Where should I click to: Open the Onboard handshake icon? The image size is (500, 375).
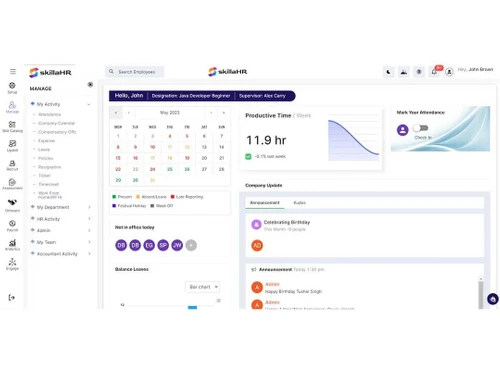pos(12,202)
